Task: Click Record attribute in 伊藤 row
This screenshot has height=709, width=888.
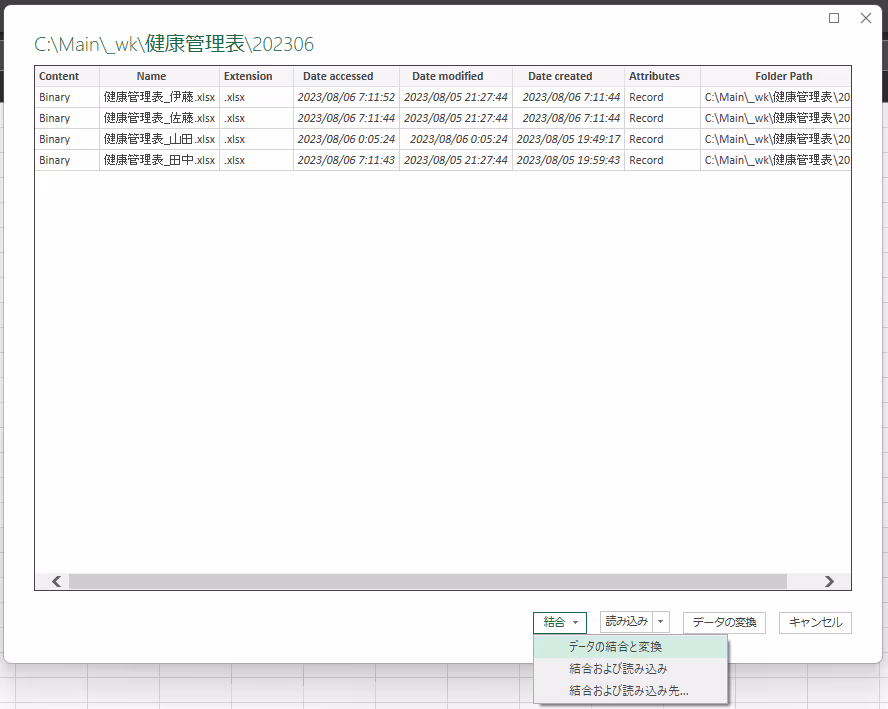Action: pos(663,97)
